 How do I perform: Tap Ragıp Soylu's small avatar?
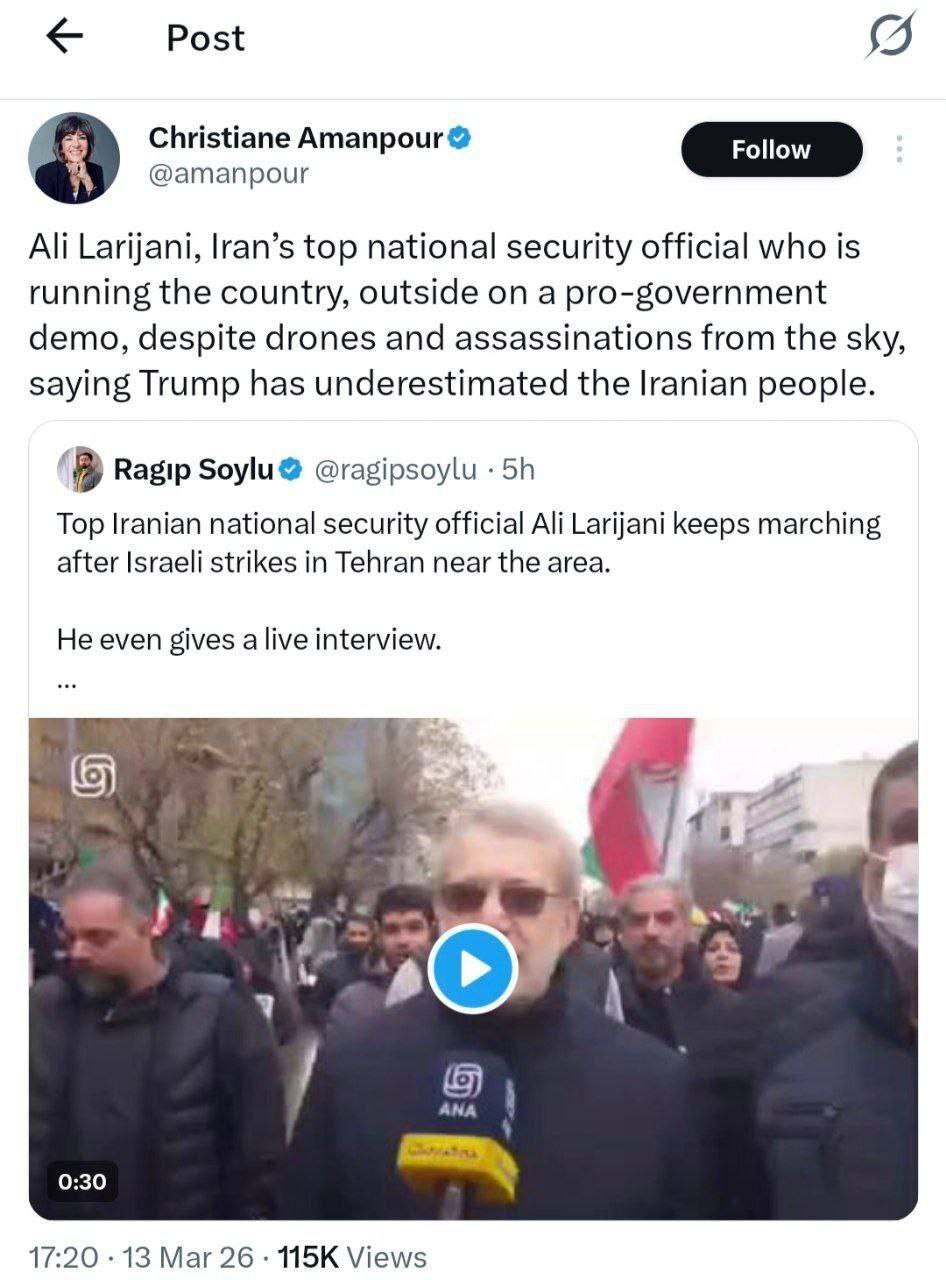(x=80, y=469)
